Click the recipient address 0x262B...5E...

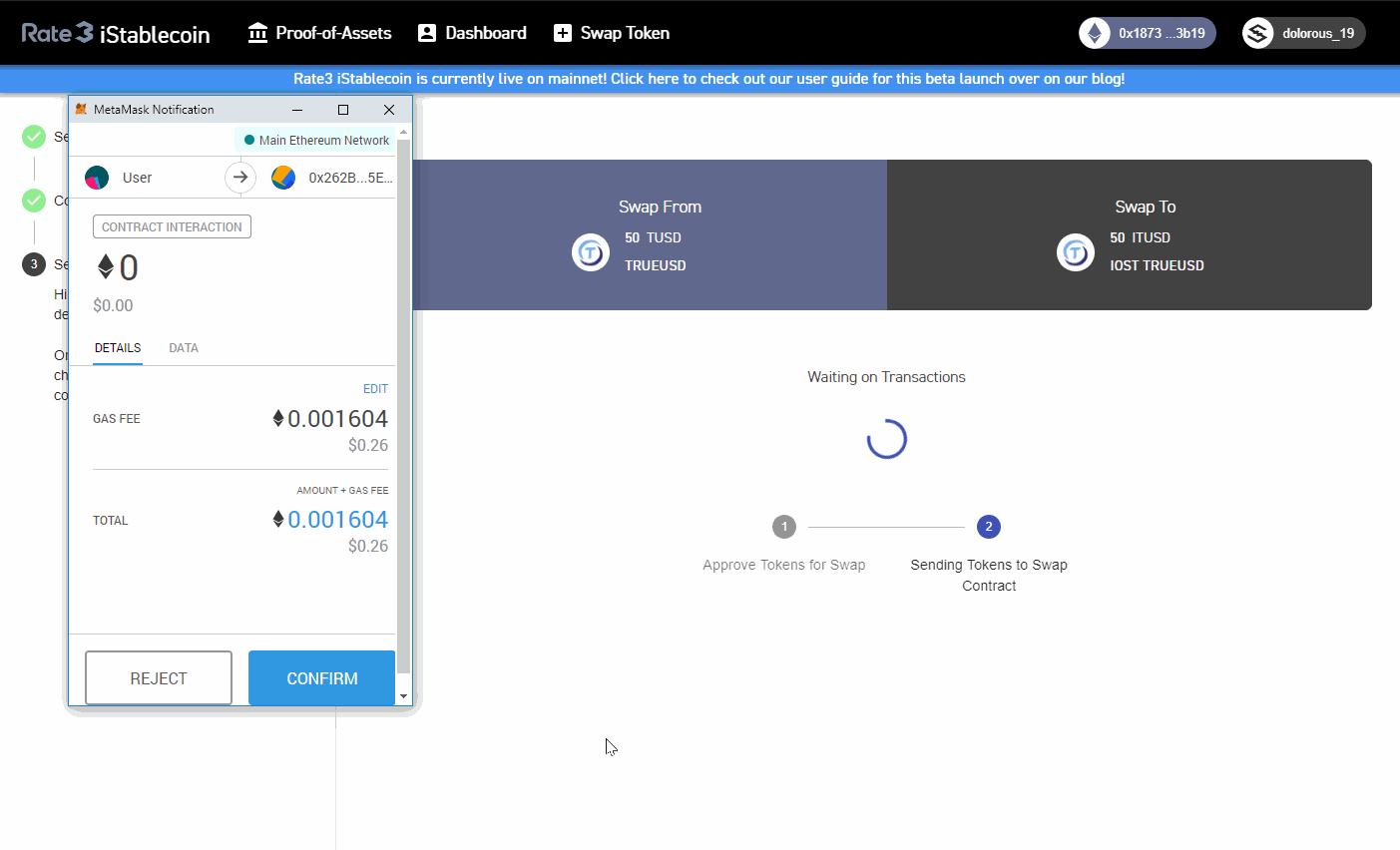click(x=350, y=178)
